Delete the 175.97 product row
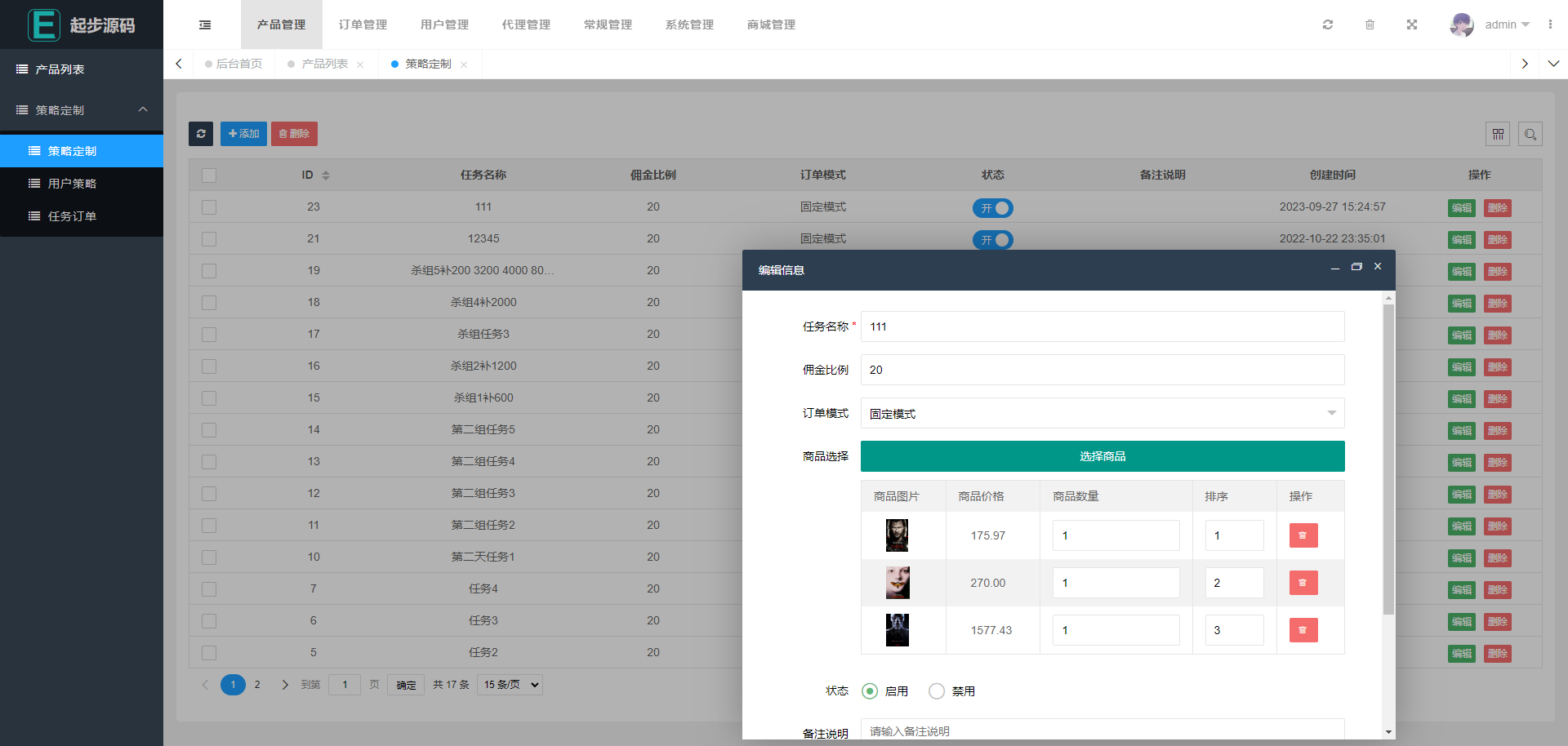The height and width of the screenshot is (746, 1568). tap(1303, 535)
